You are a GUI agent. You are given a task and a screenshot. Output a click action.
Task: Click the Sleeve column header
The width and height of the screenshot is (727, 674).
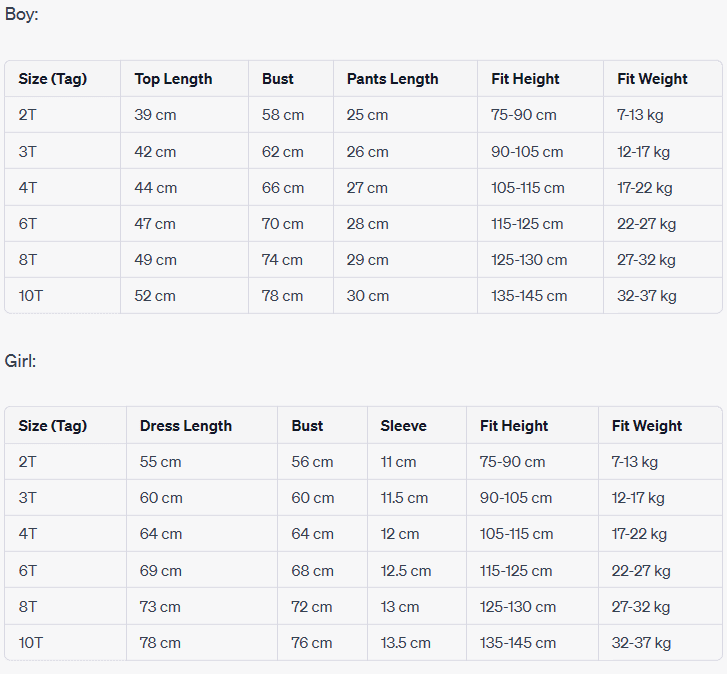click(403, 426)
